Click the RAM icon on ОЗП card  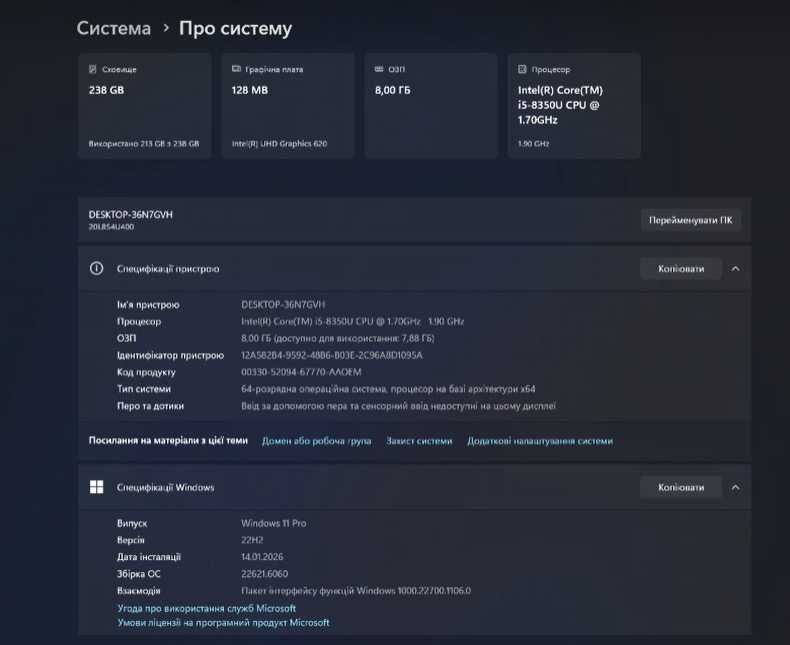coord(379,69)
